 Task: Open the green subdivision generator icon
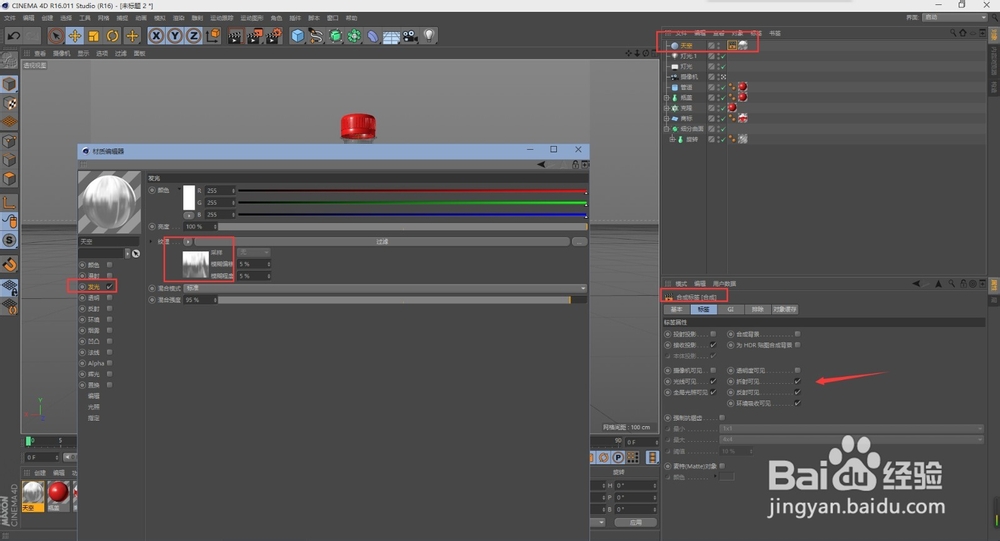tap(335, 36)
